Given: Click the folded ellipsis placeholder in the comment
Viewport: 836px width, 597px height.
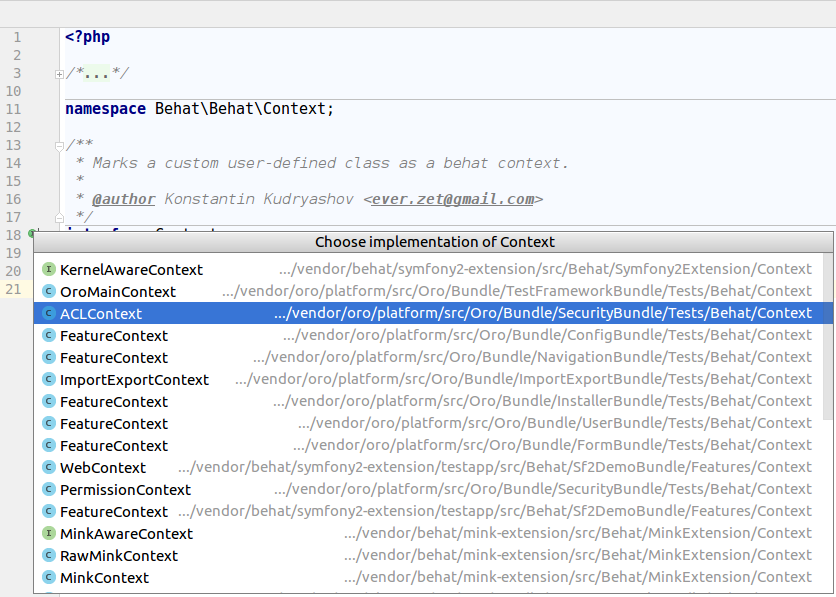Looking at the screenshot, I should (x=97, y=74).
